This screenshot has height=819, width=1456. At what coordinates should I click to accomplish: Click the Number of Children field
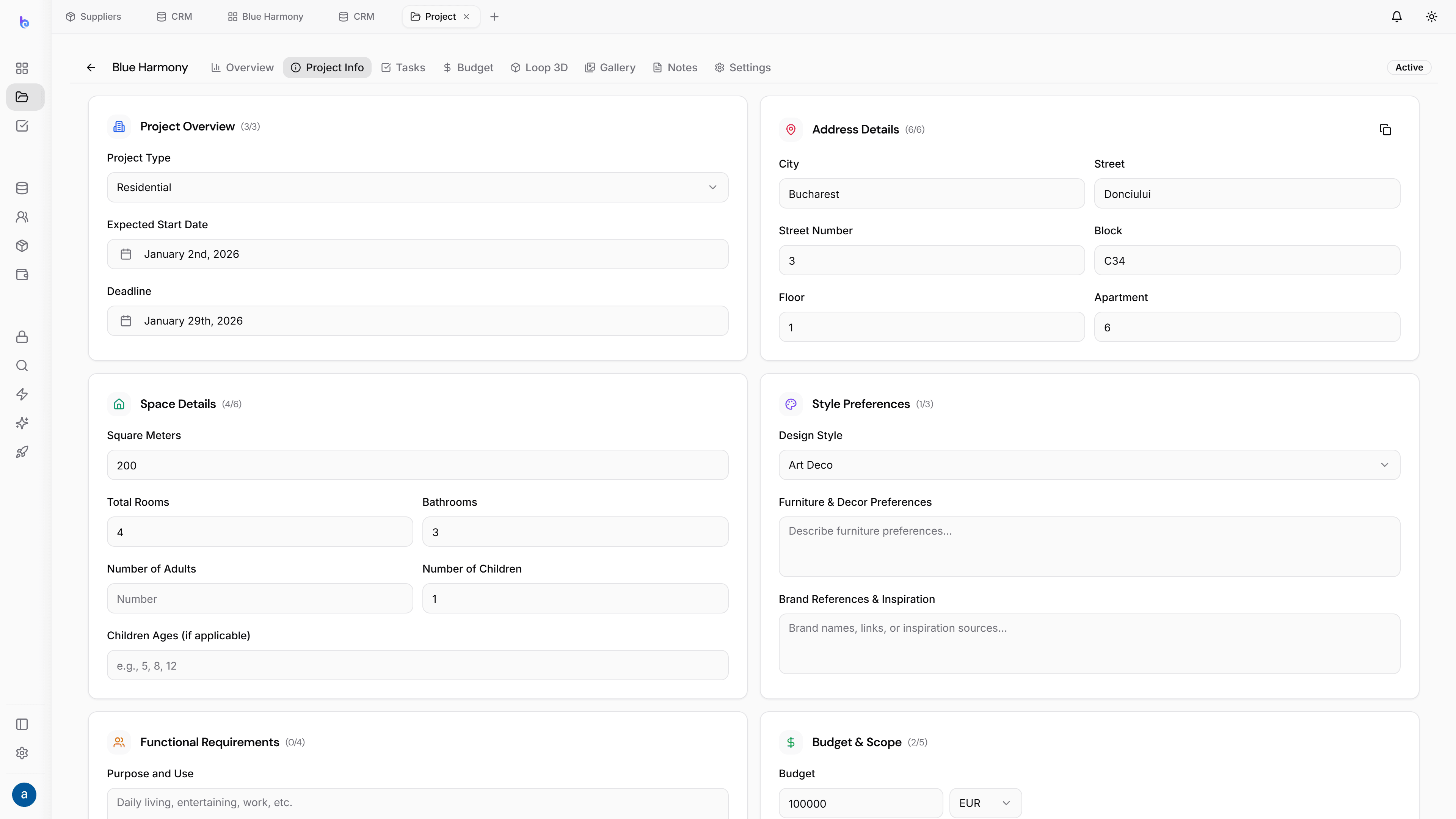pos(576,599)
